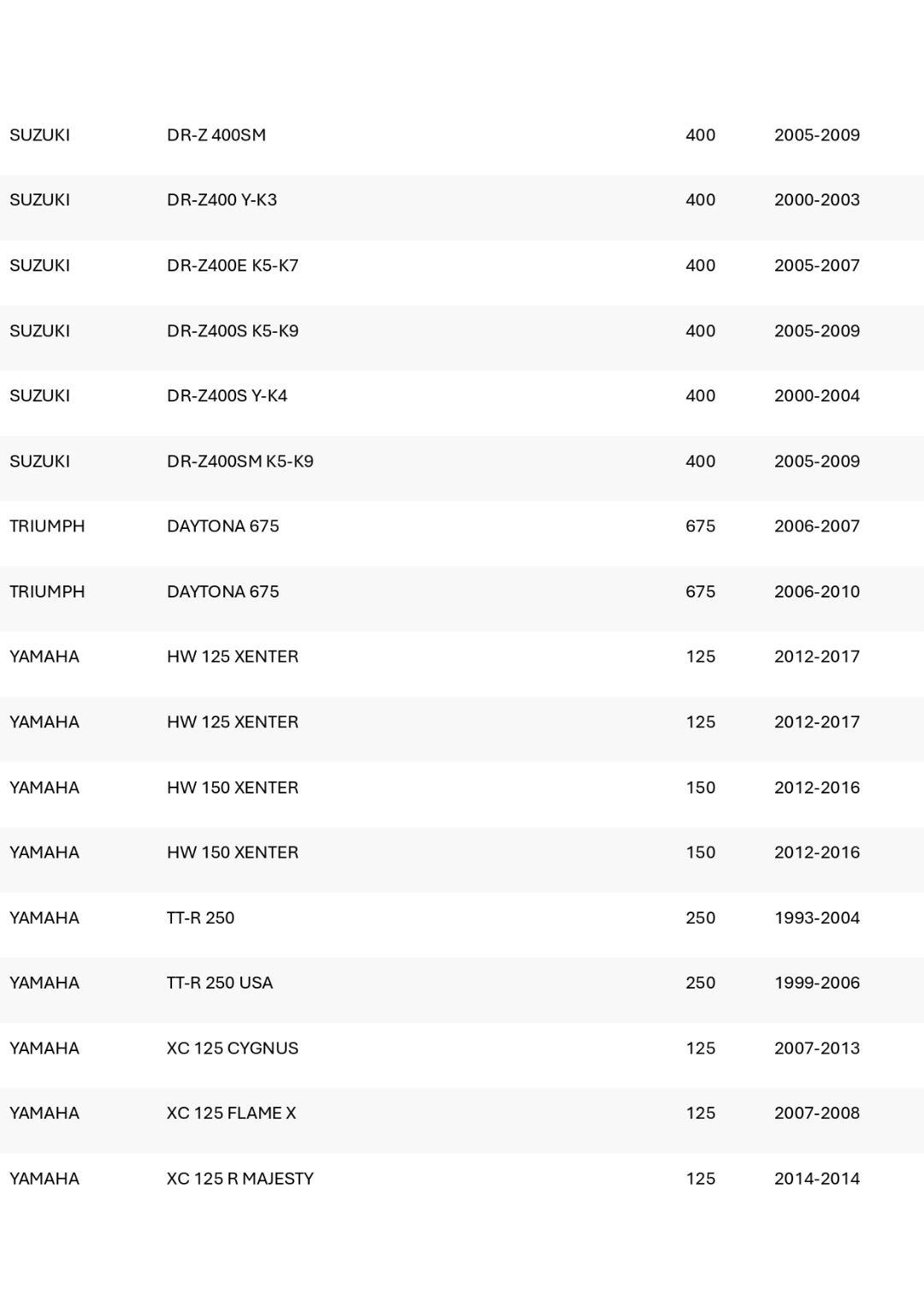924x1307 pixels.
Task: Select the DR-Z400S Y-K4 row
Action: (x=462, y=395)
